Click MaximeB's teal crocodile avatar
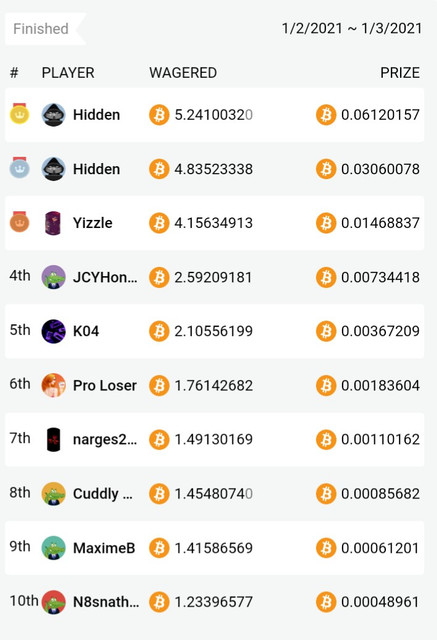 (x=53, y=548)
